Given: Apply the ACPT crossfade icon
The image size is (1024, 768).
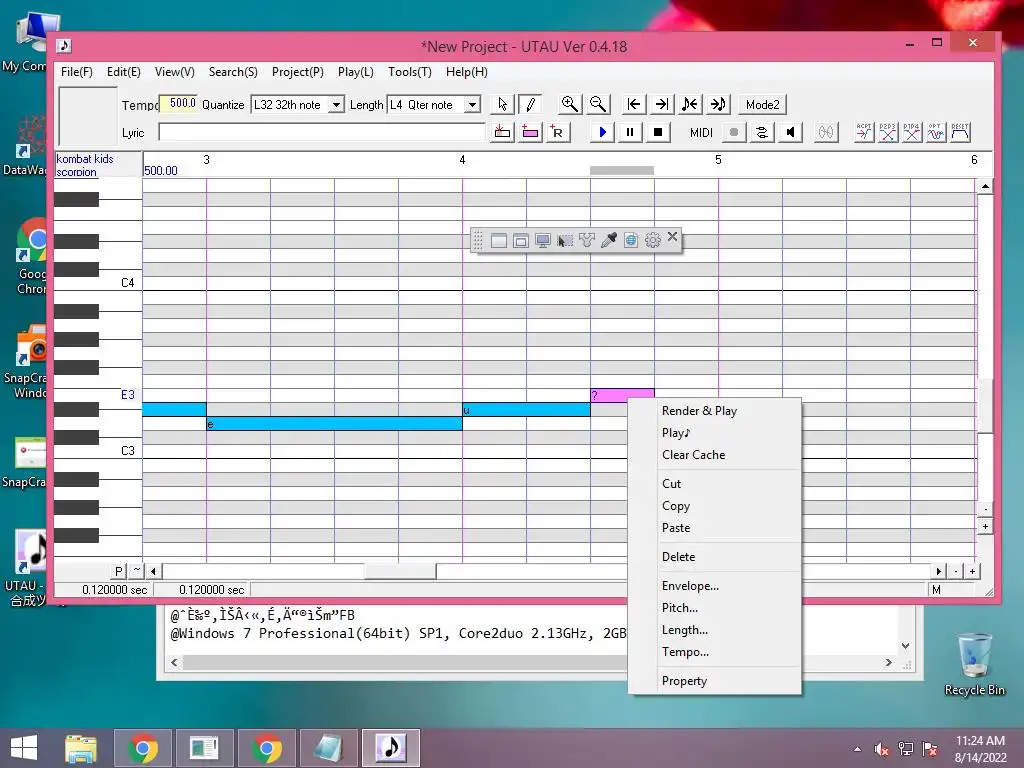Looking at the screenshot, I should coord(864,133).
